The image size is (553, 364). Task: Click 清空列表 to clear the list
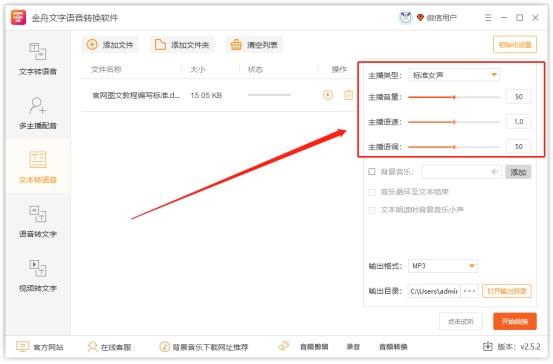click(x=254, y=45)
